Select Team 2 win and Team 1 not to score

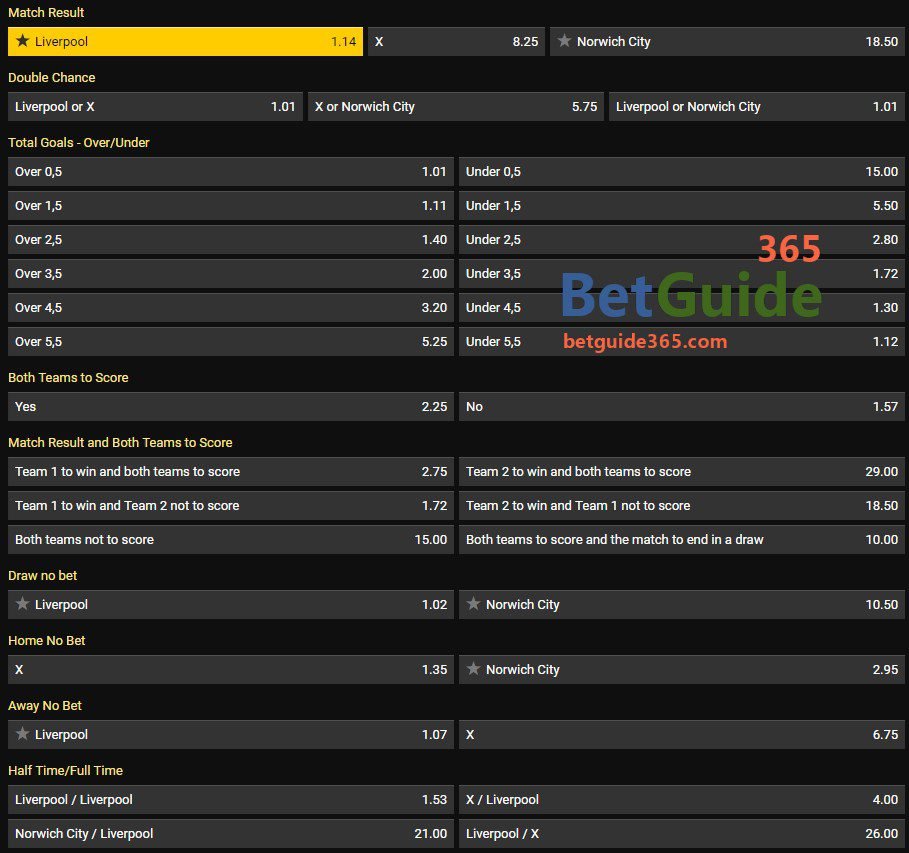pos(682,506)
